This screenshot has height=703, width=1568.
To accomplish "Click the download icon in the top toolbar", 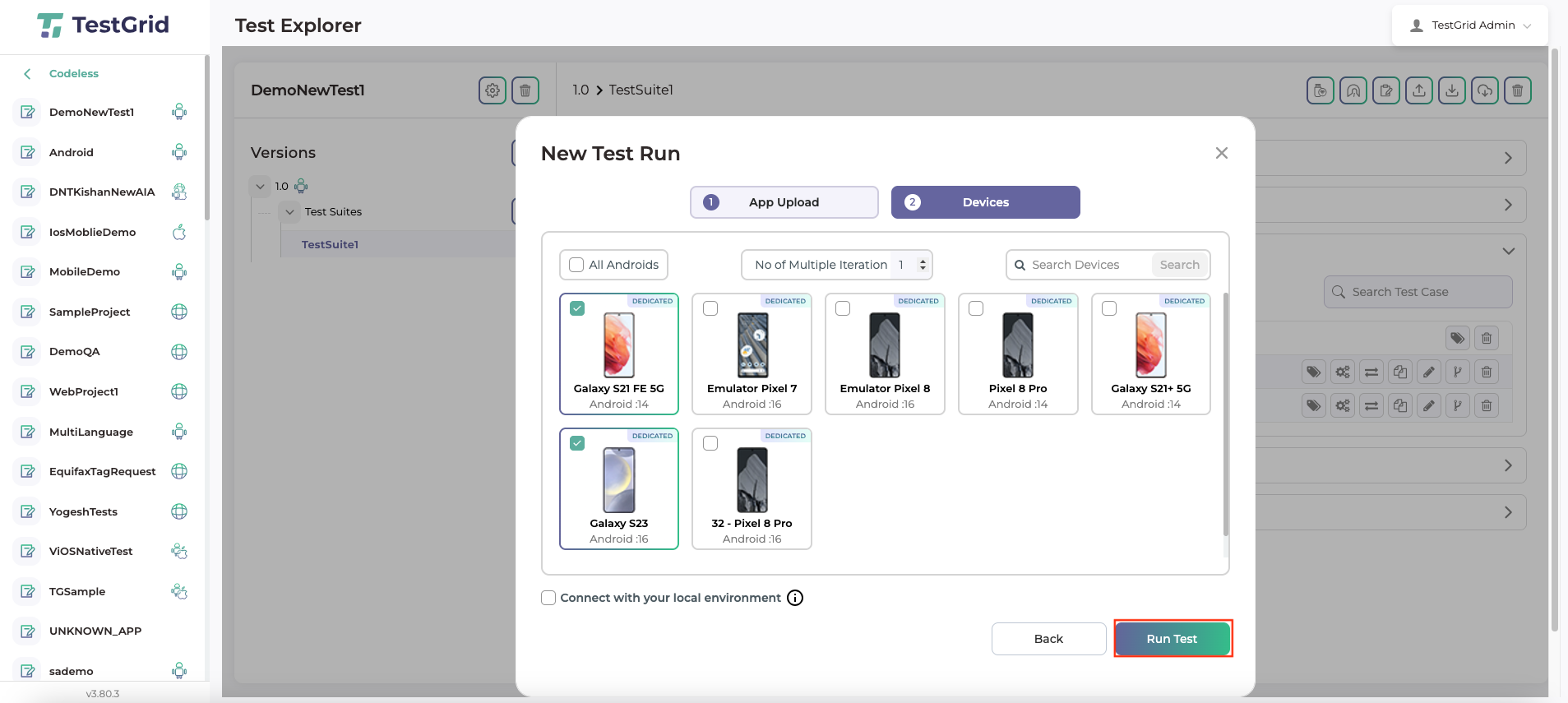I will [x=1452, y=90].
